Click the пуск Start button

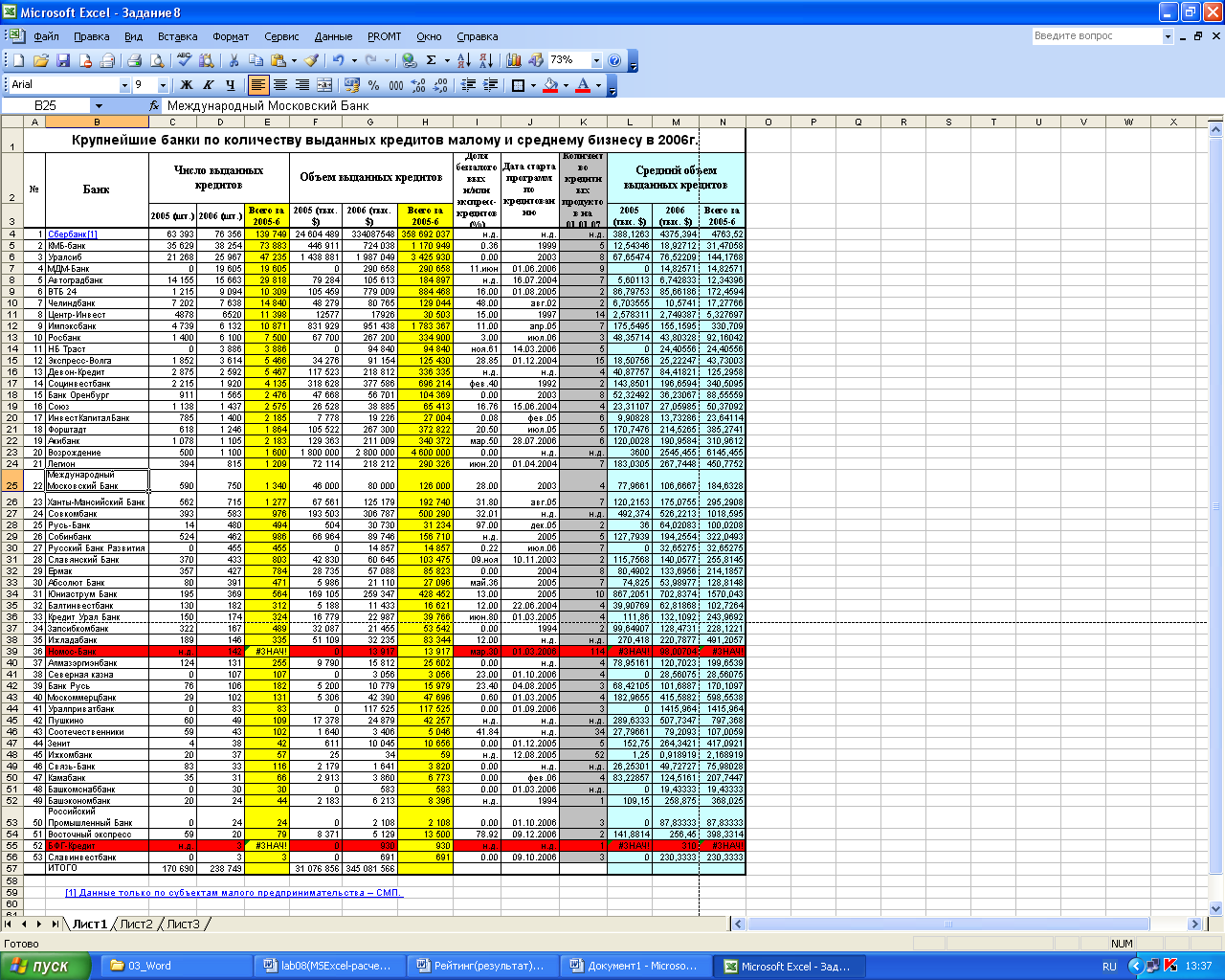[45, 966]
